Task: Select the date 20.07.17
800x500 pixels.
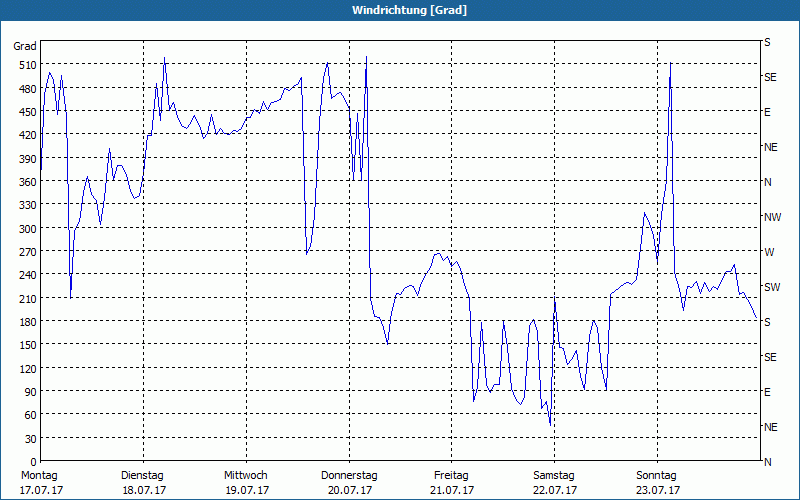Action: pos(350,491)
